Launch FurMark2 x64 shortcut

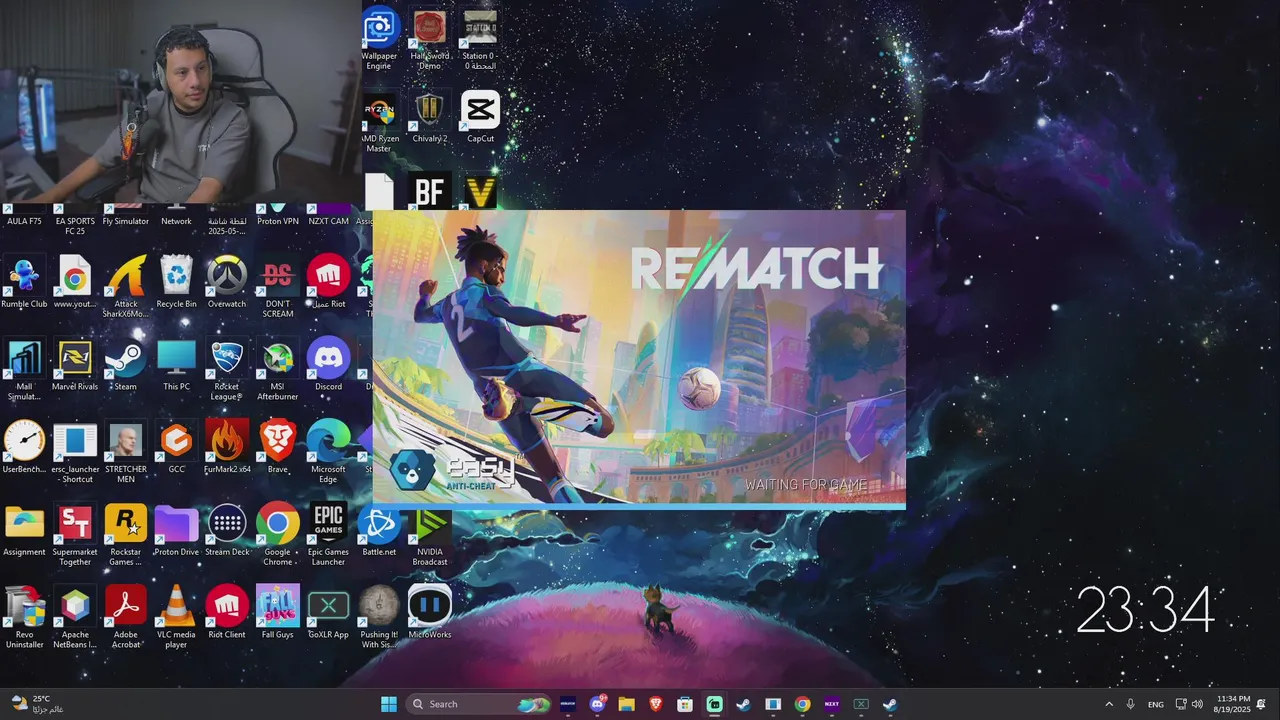(227, 448)
